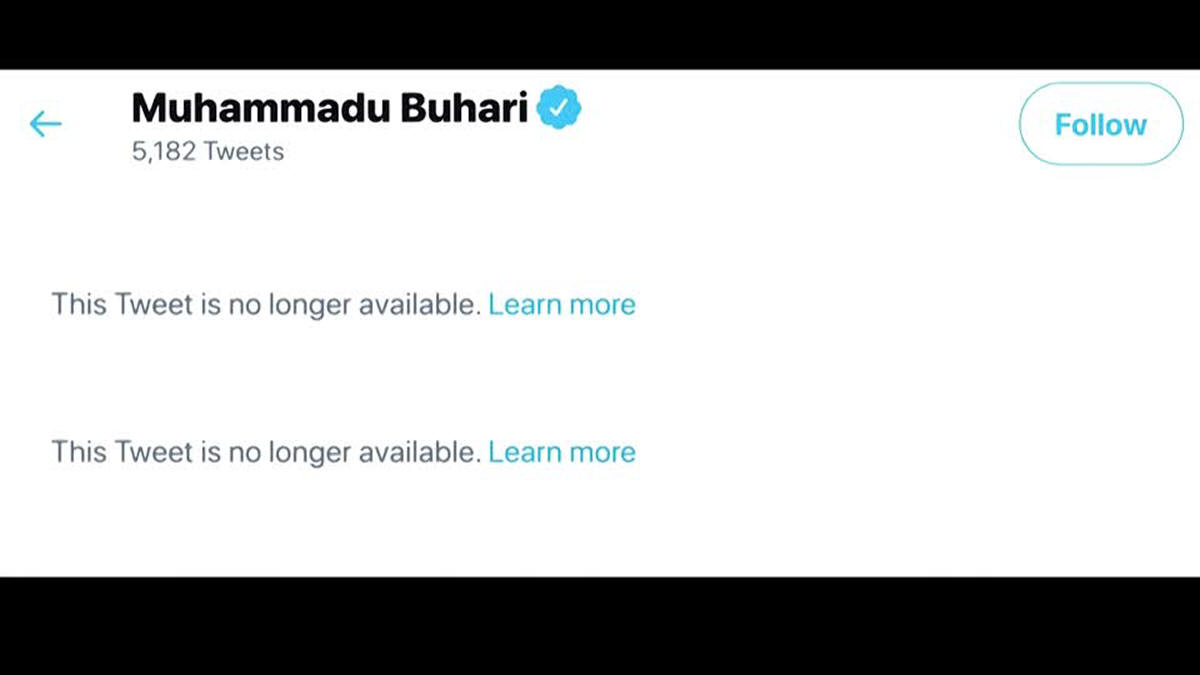Open the second Learn more link
This screenshot has width=1200, height=675.
561,452
